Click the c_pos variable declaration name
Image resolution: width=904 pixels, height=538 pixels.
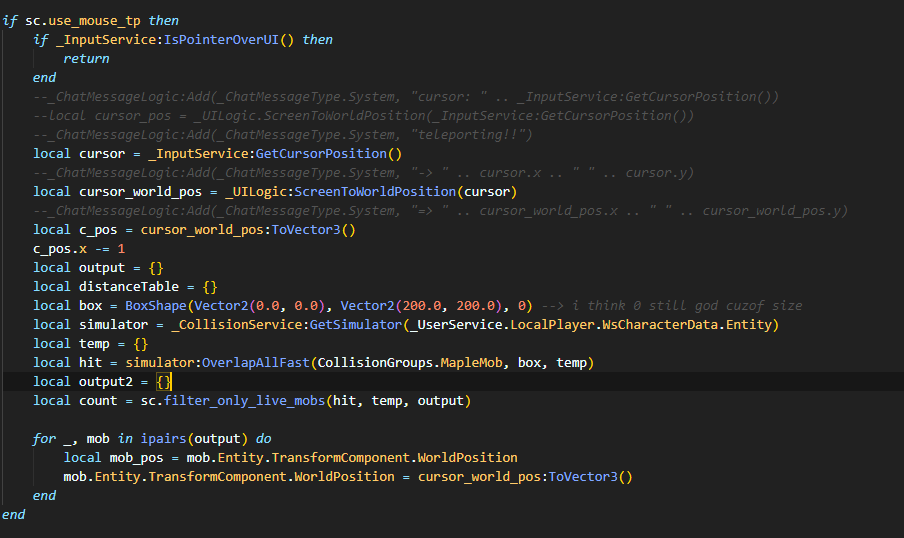click(98, 230)
